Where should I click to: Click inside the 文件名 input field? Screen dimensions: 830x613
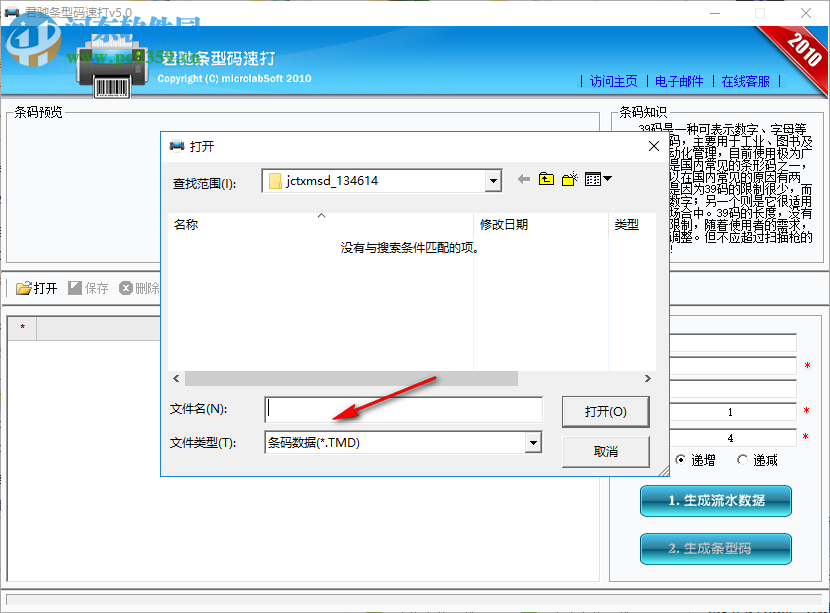click(400, 410)
